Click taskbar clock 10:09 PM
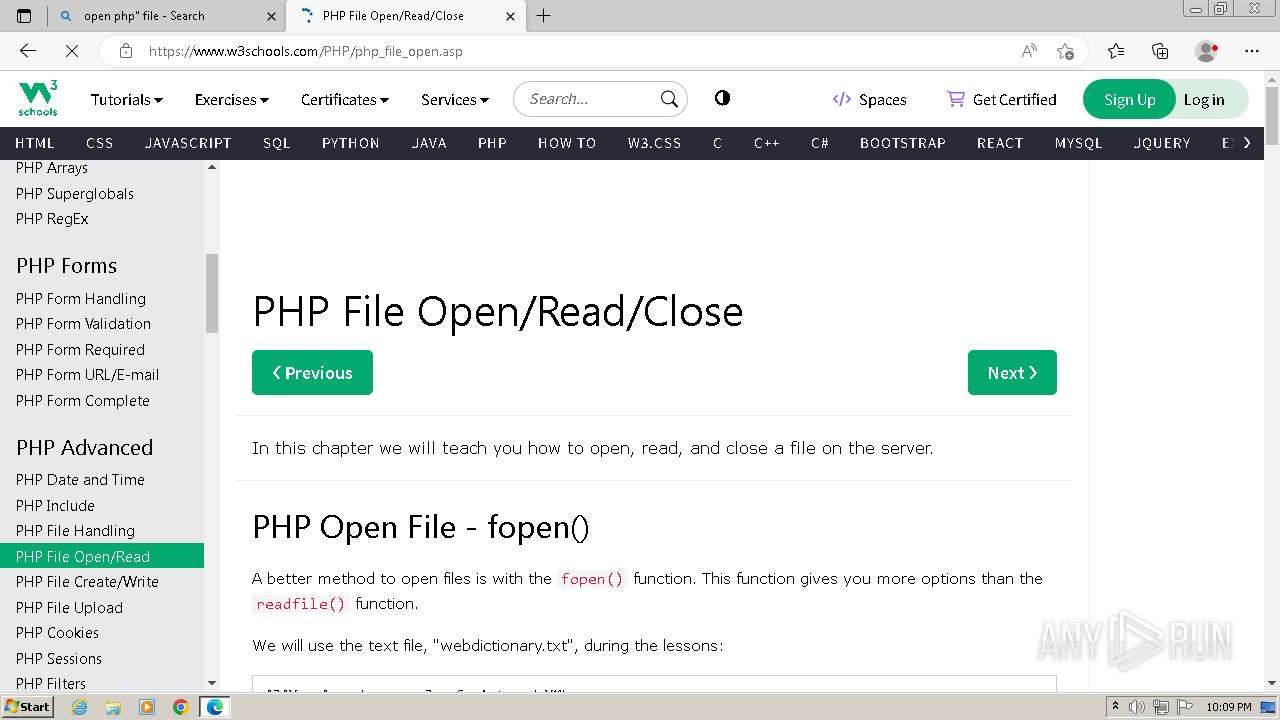 click(1228, 707)
